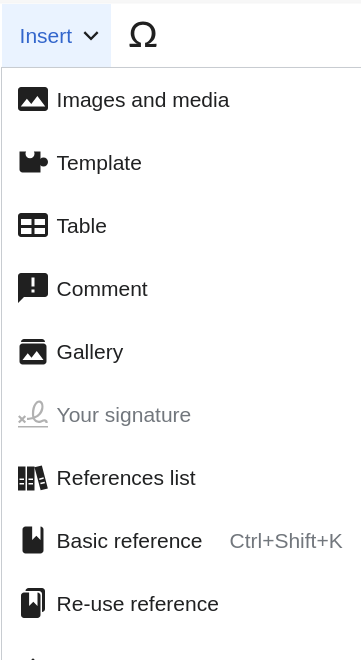This screenshot has width=361, height=660.
Task: Click the Gallery stacked image icon
Action: pos(33,351)
